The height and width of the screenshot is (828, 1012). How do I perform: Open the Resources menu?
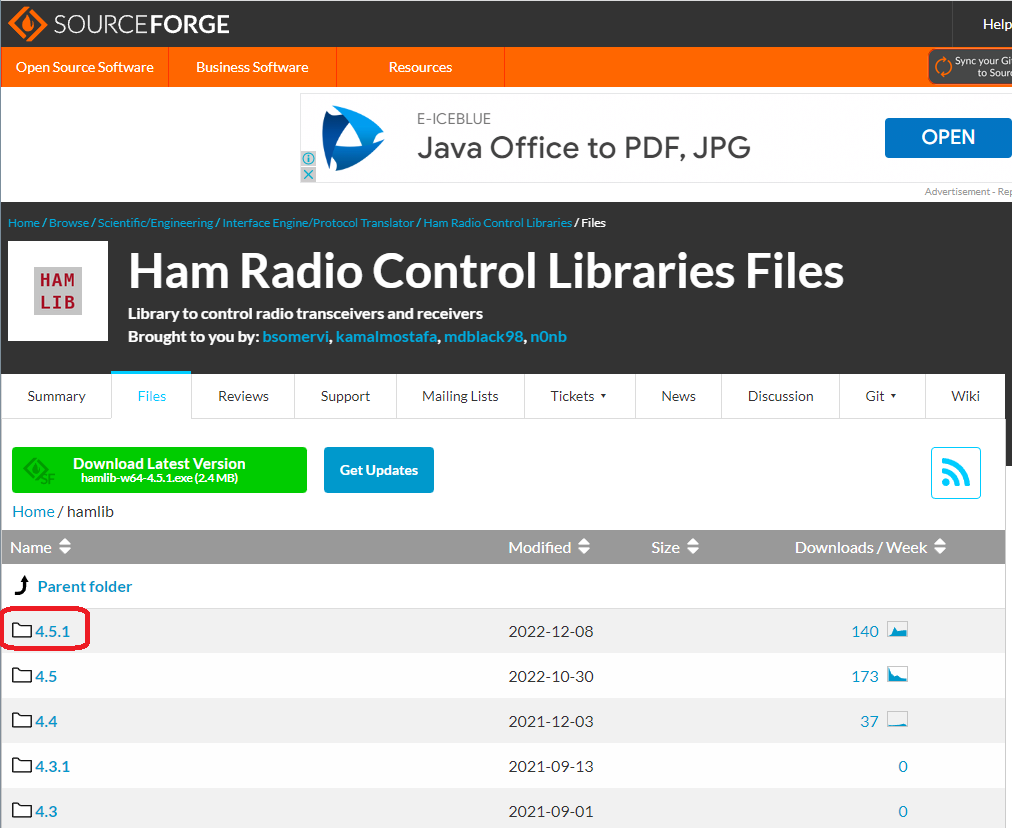pos(420,67)
